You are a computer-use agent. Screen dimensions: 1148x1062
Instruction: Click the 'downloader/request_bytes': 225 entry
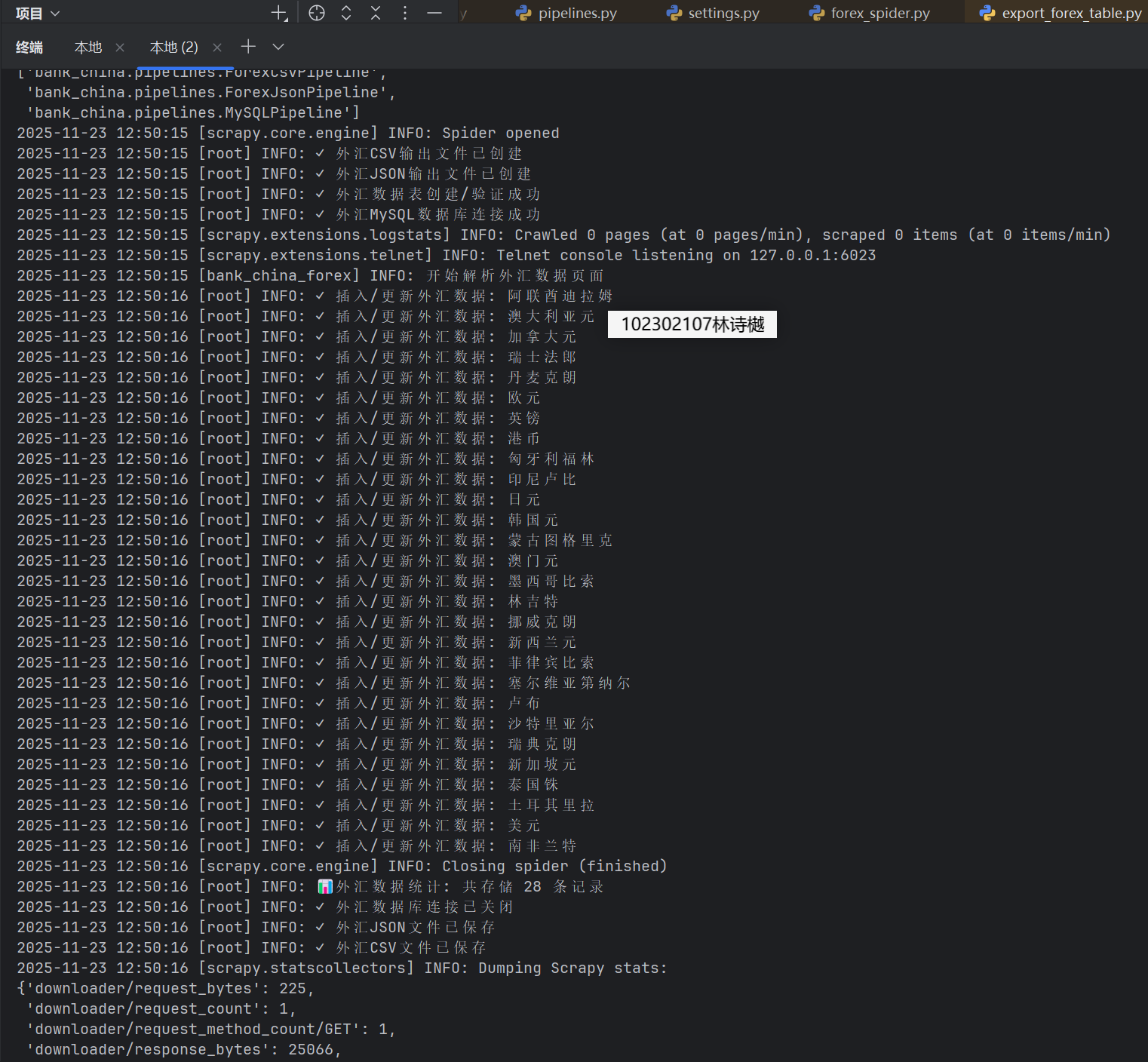point(166,988)
